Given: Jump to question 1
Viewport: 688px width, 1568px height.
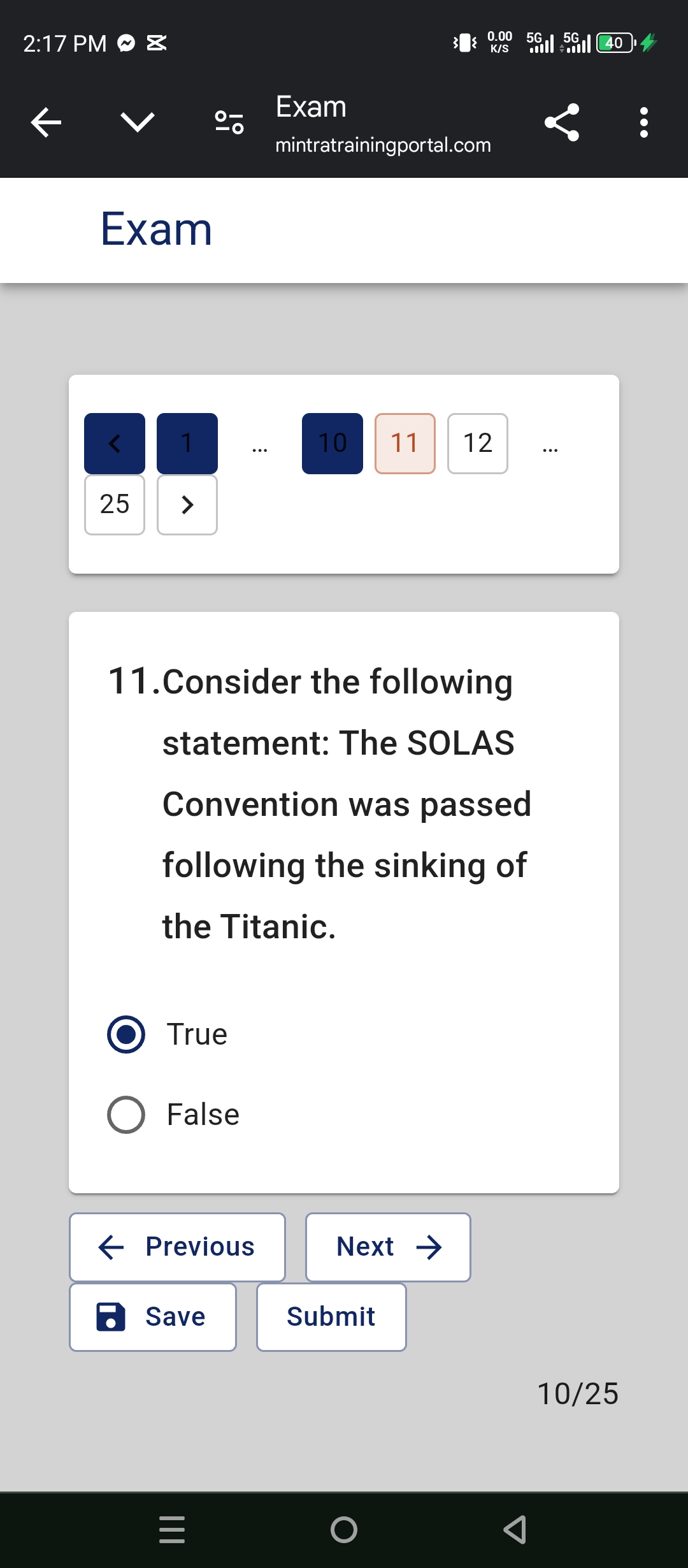Looking at the screenshot, I should [x=187, y=442].
